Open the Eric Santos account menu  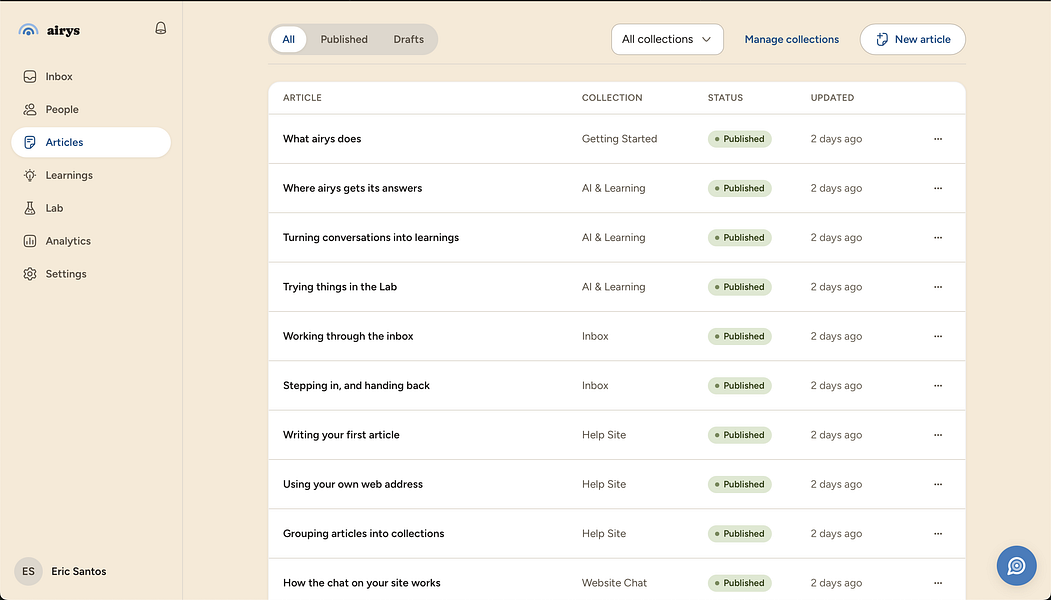[x=61, y=571]
